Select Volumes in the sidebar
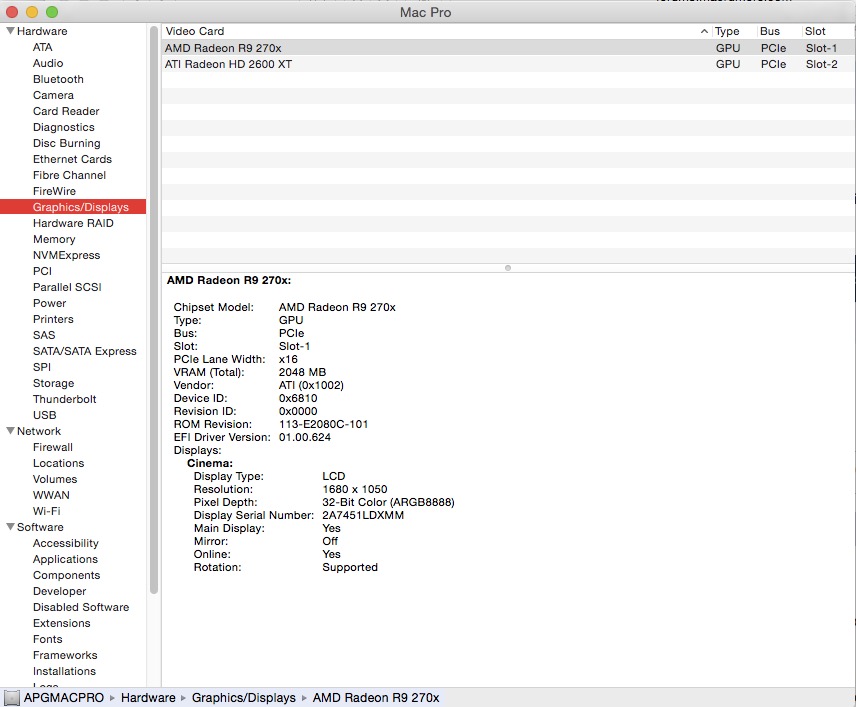The height and width of the screenshot is (707, 856). coord(55,479)
